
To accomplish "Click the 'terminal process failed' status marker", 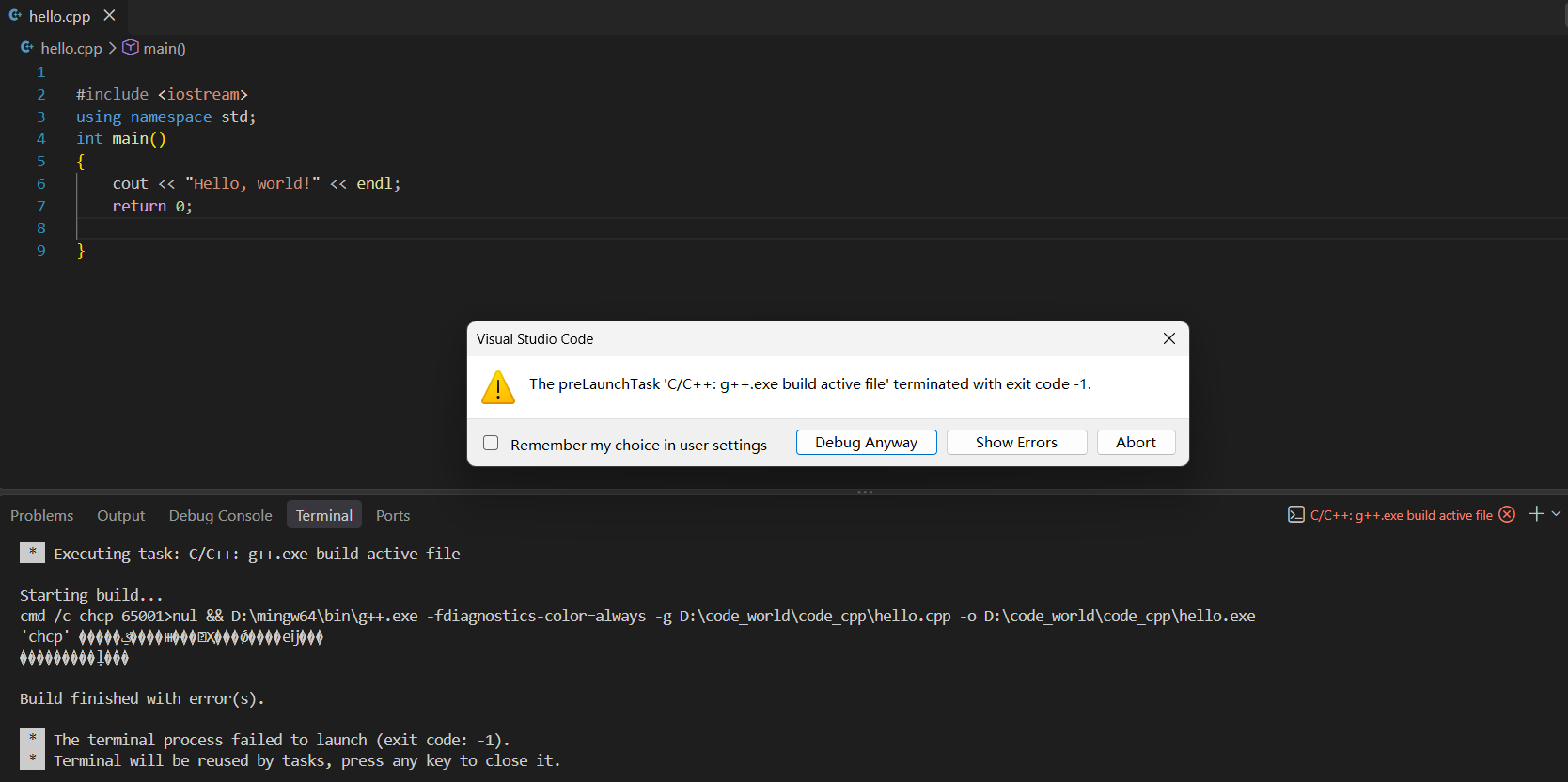I will [32, 739].
